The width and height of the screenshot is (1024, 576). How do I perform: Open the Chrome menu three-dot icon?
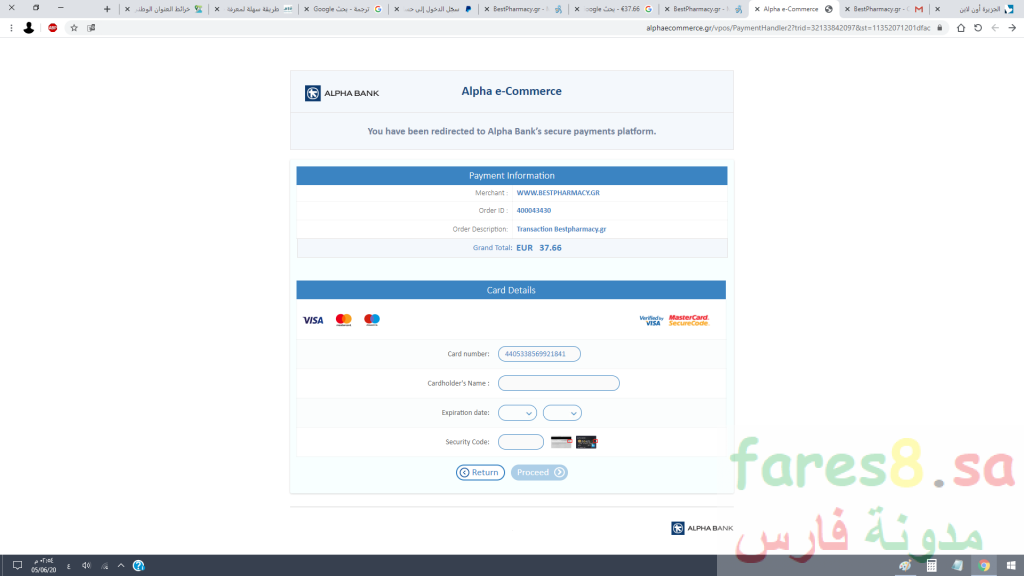[11, 28]
